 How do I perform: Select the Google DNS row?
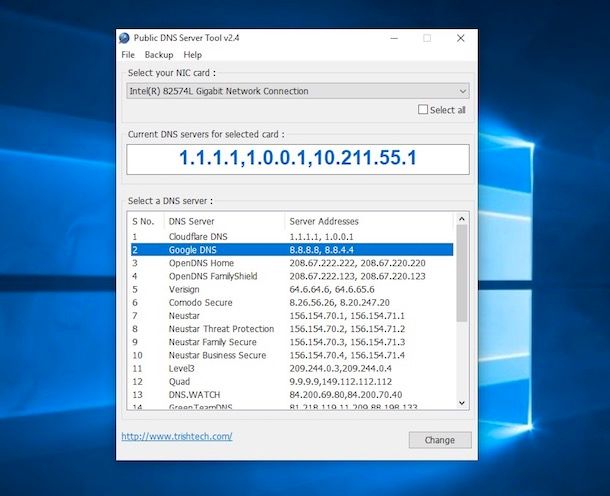pyautogui.click(x=292, y=250)
